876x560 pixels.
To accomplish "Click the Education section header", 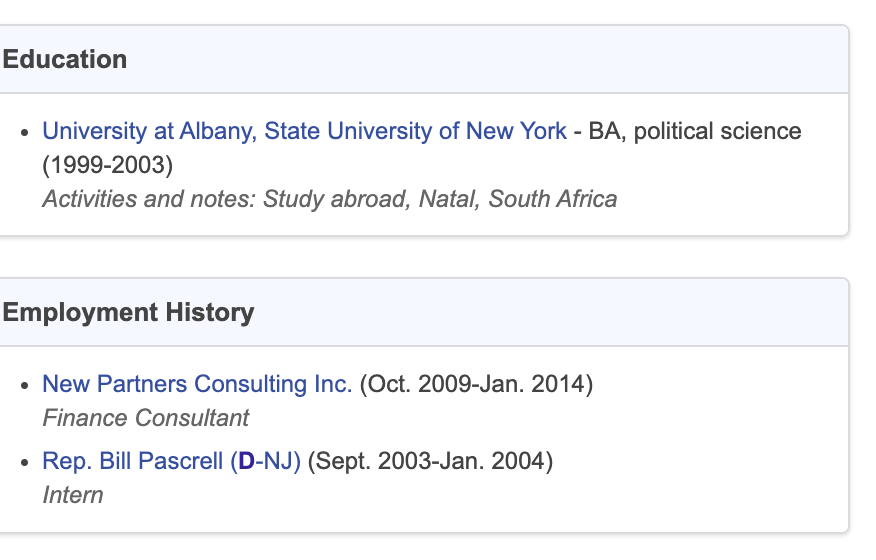I will click(x=65, y=59).
